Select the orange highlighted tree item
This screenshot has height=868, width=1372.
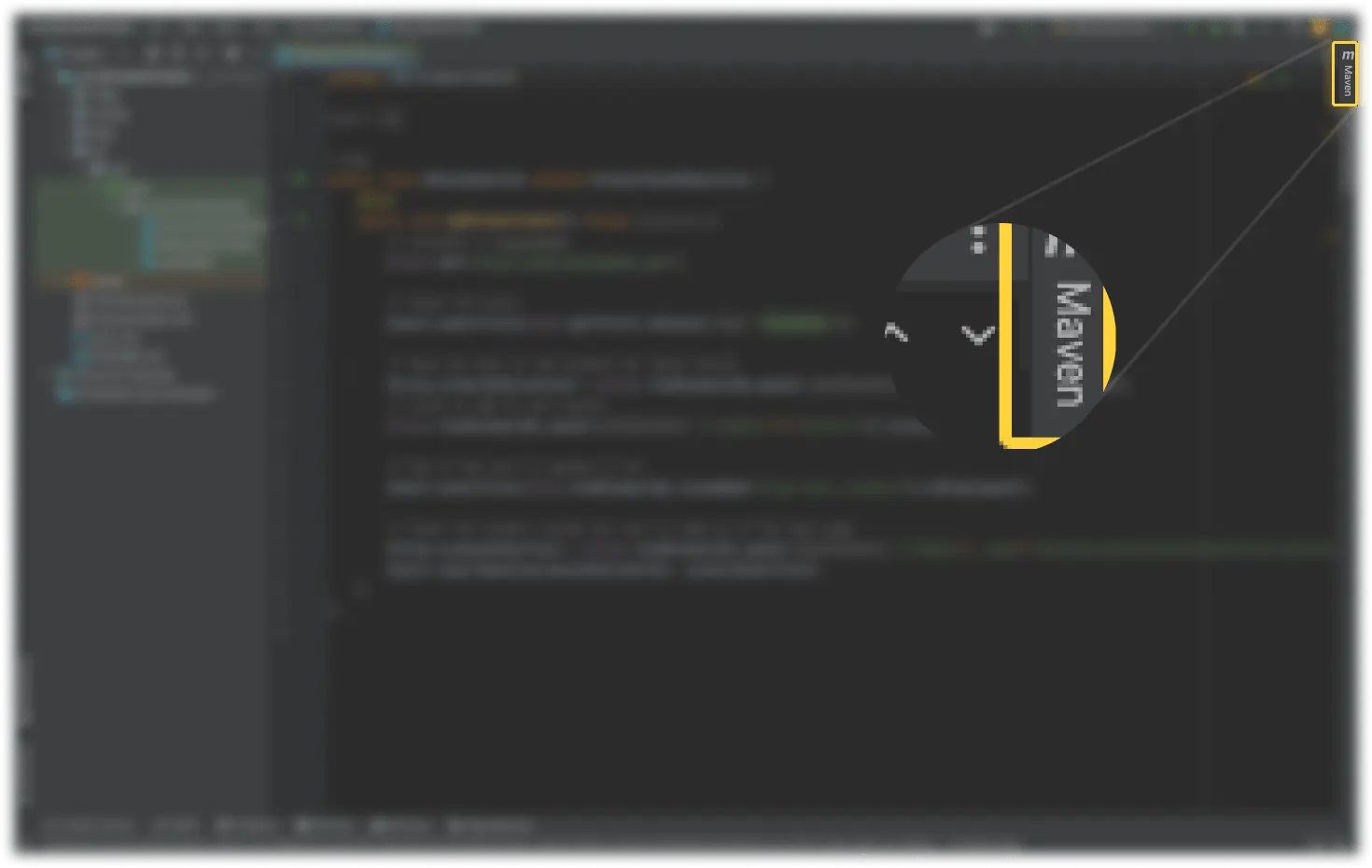(x=107, y=281)
